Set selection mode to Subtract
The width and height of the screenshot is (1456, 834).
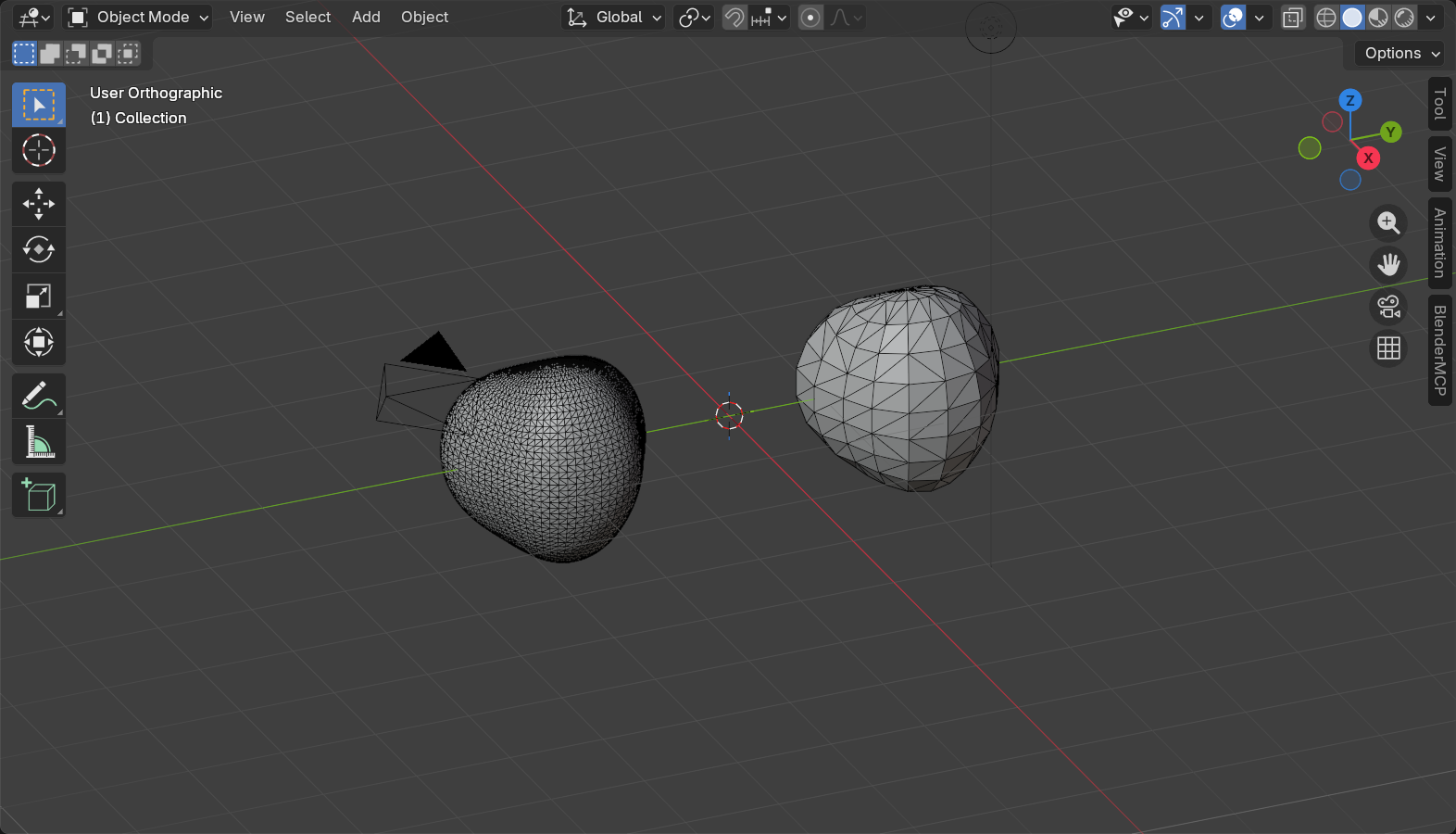[x=76, y=54]
